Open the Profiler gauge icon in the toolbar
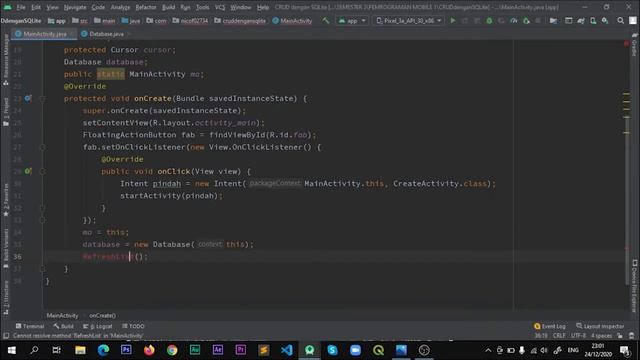Viewport: 640px width, 360px height. tap(514, 20)
